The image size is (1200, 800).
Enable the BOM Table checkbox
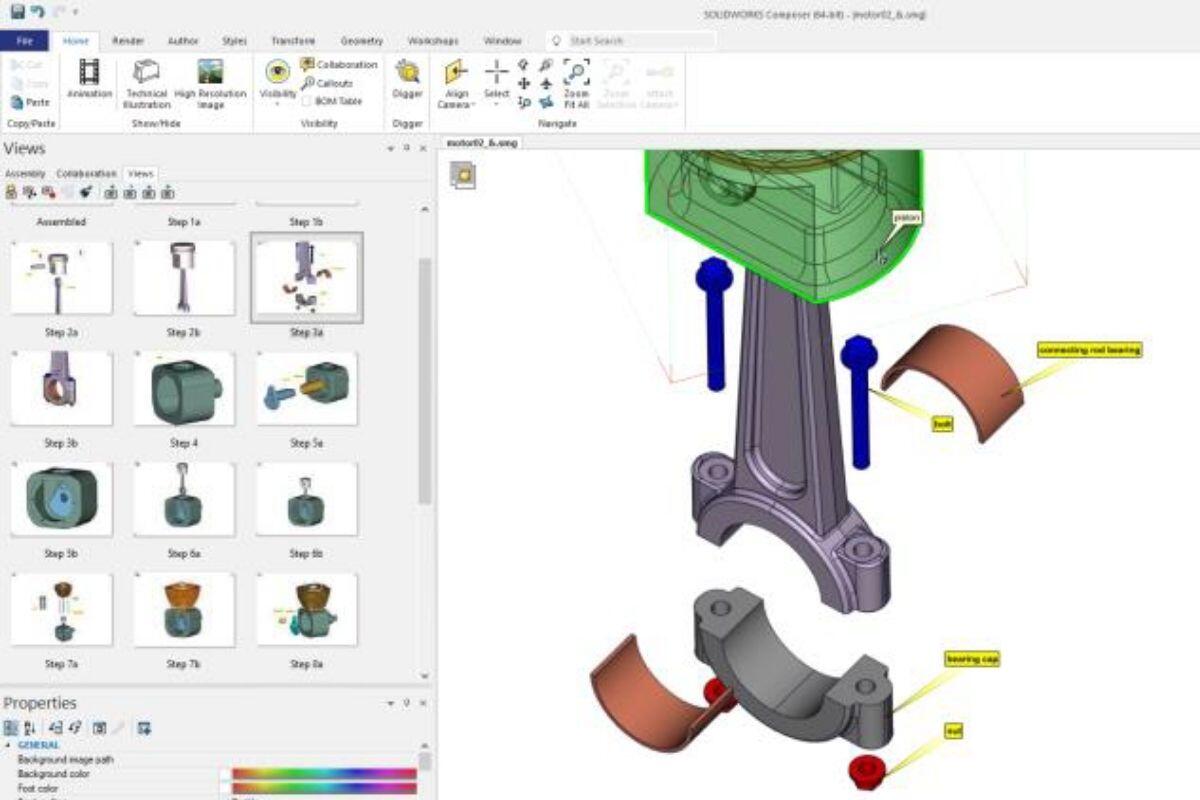(x=307, y=101)
